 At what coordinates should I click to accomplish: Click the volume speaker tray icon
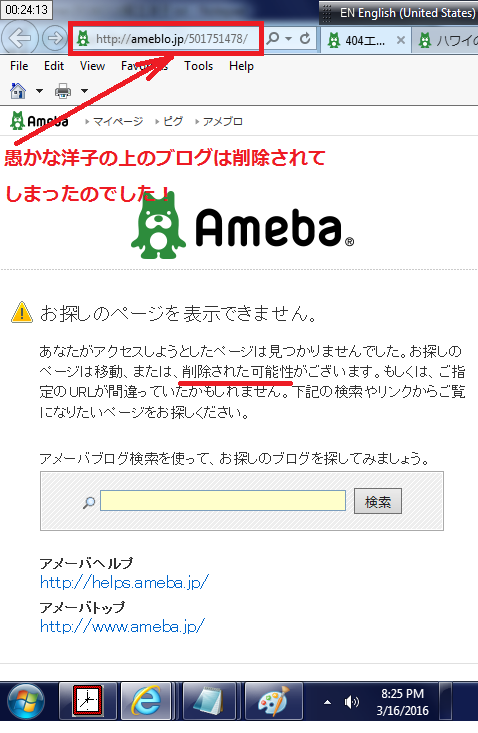pos(351,702)
